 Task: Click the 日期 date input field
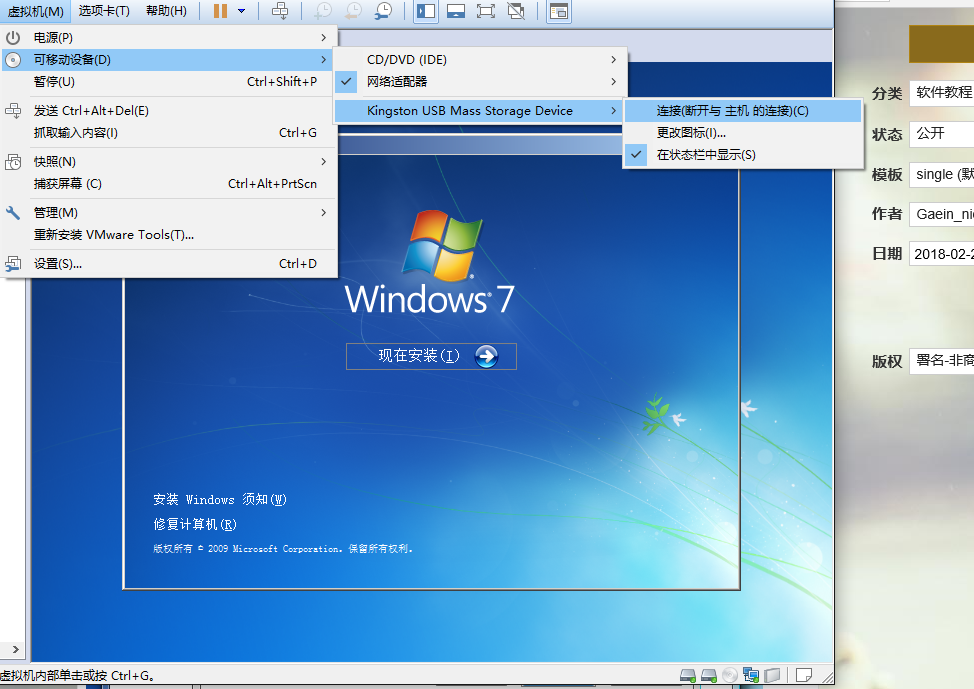coord(940,254)
